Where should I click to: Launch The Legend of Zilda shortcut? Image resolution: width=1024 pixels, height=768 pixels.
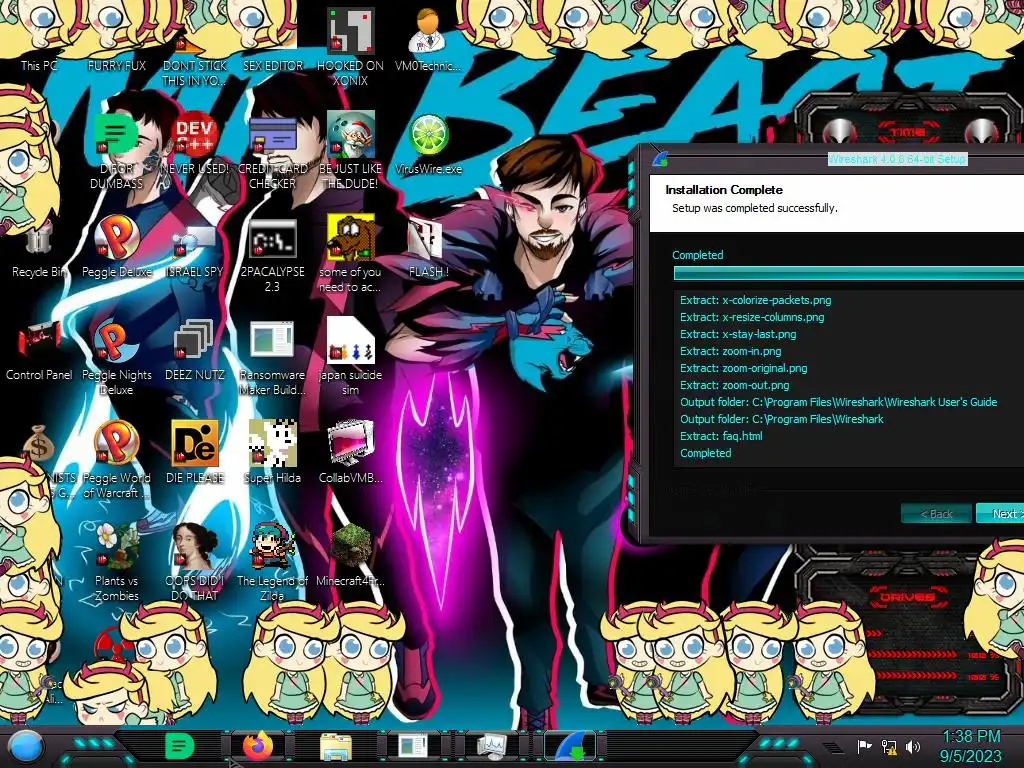[272, 546]
